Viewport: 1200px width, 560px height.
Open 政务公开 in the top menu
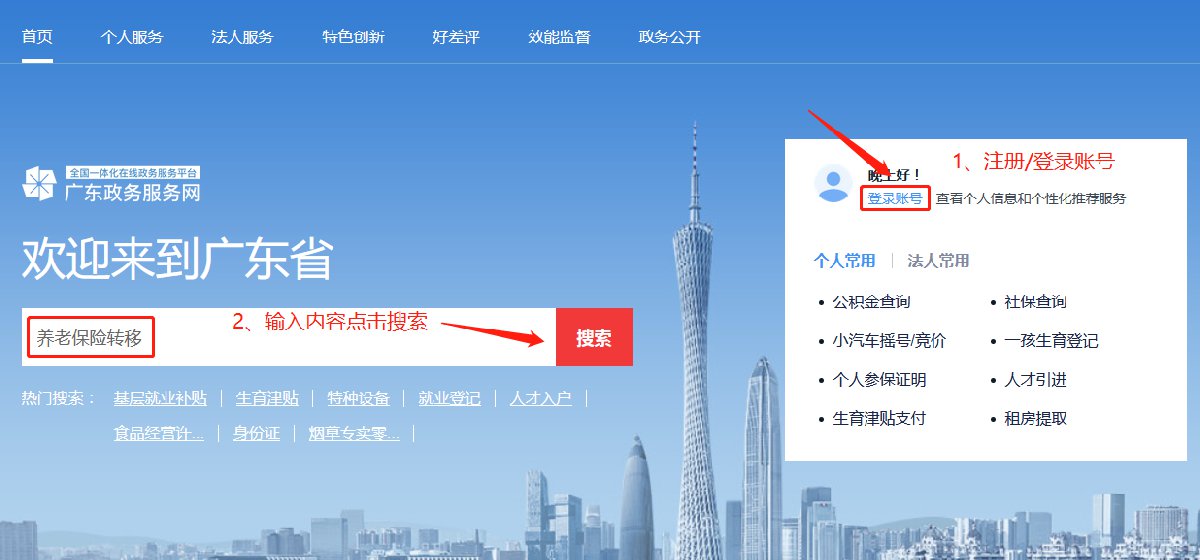670,37
